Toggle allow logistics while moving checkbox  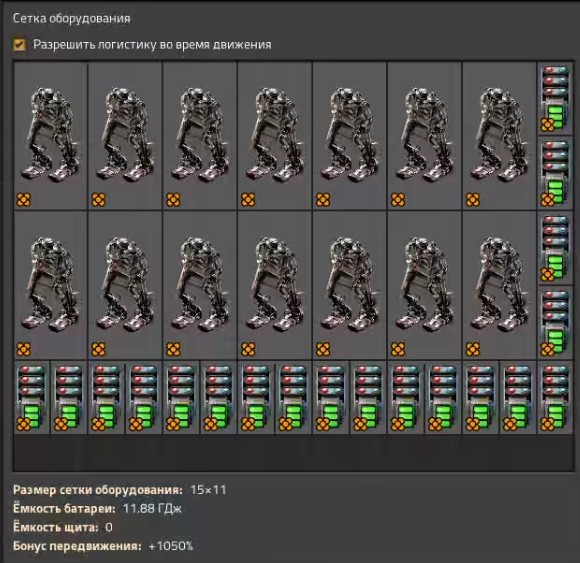19,45
